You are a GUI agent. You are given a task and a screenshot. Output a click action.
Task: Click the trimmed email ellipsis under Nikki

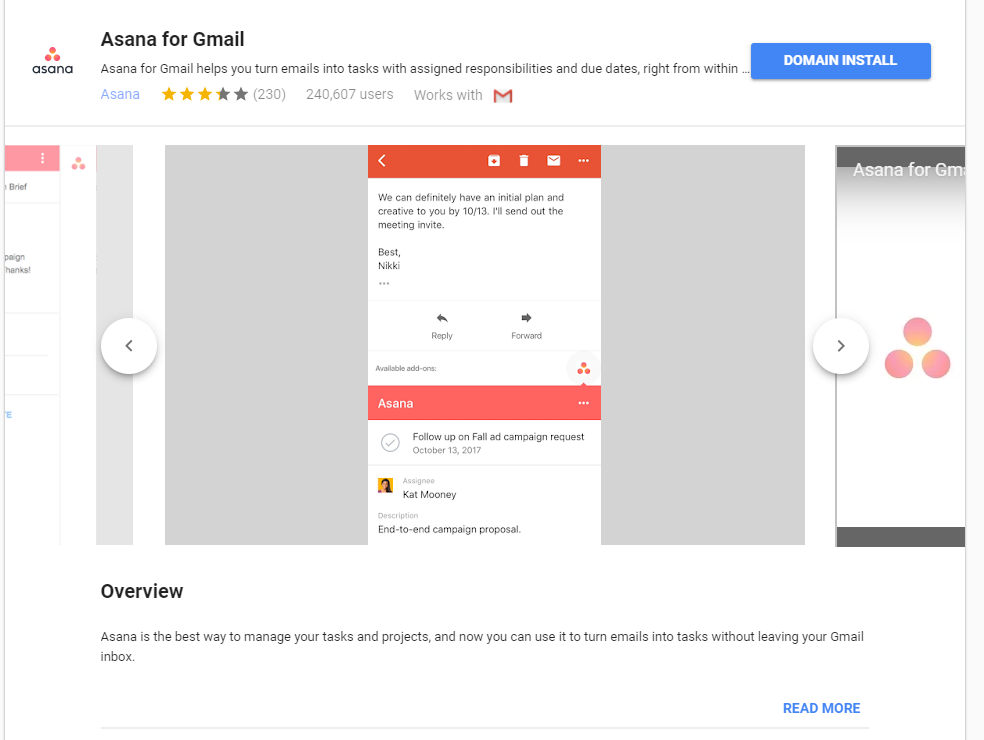tap(384, 283)
